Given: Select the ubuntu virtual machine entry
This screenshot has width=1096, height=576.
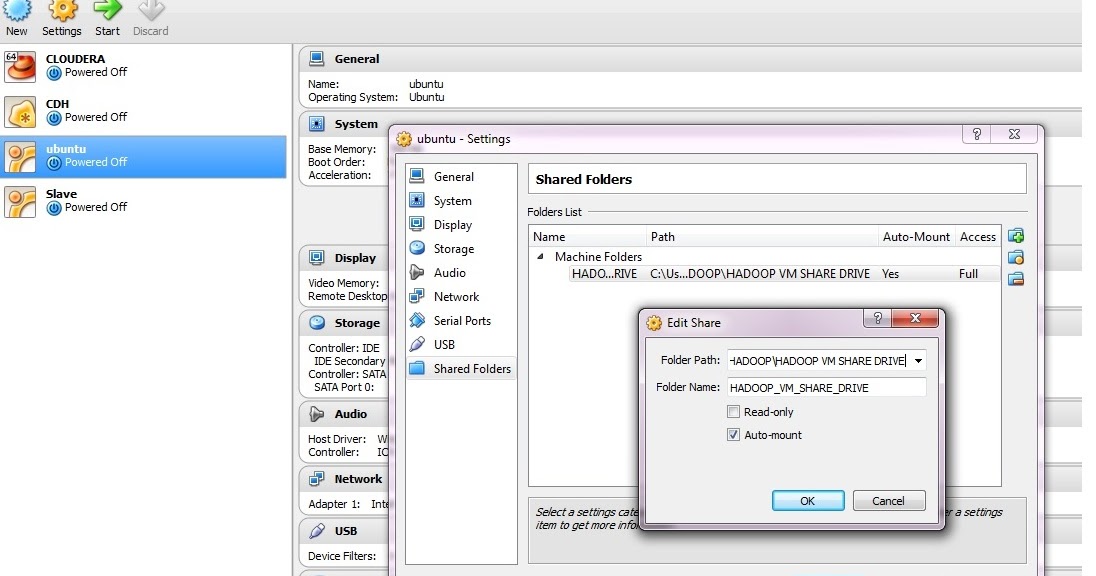Looking at the screenshot, I should (x=143, y=156).
